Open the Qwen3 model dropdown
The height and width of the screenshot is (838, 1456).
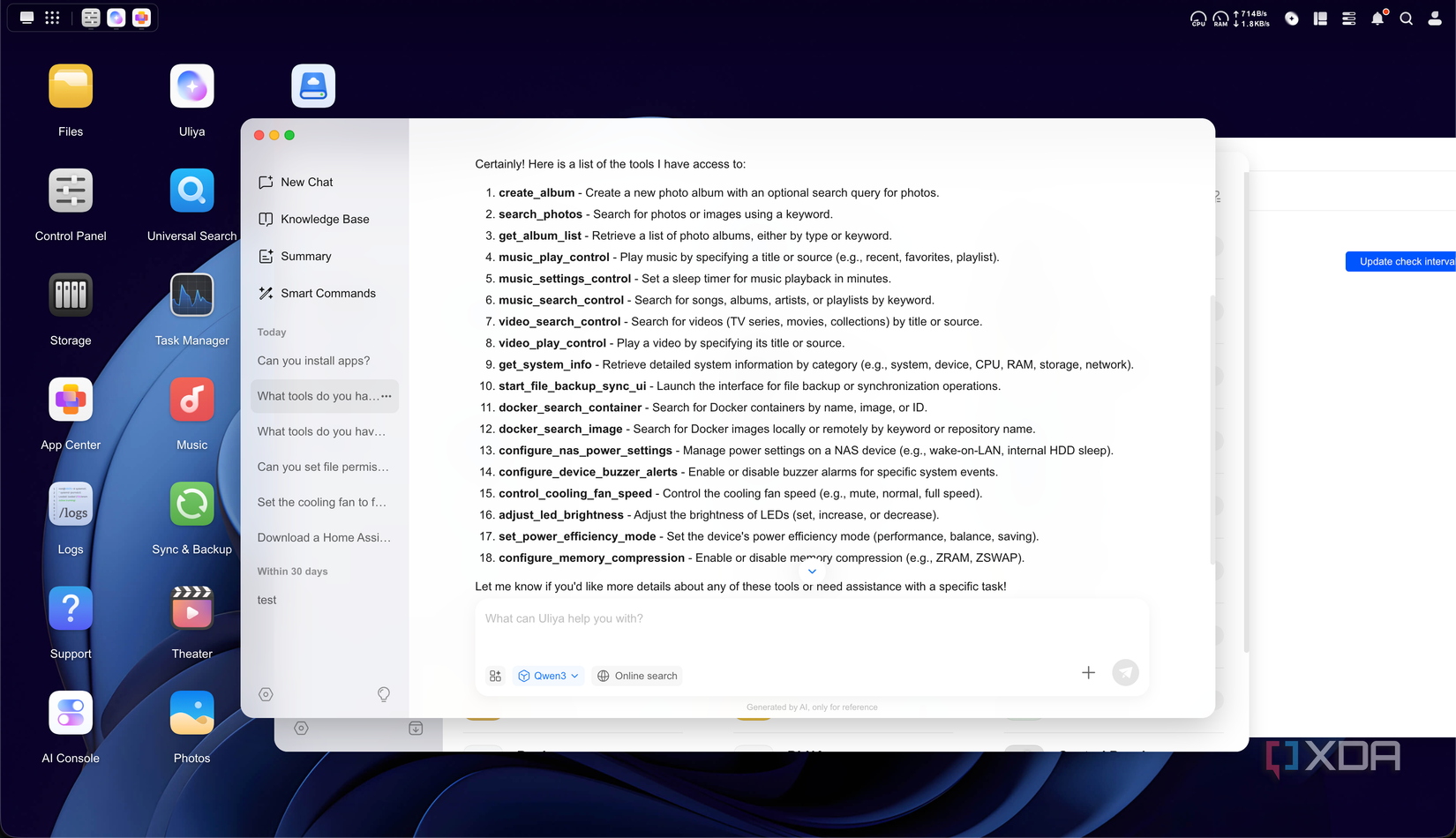(548, 676)
